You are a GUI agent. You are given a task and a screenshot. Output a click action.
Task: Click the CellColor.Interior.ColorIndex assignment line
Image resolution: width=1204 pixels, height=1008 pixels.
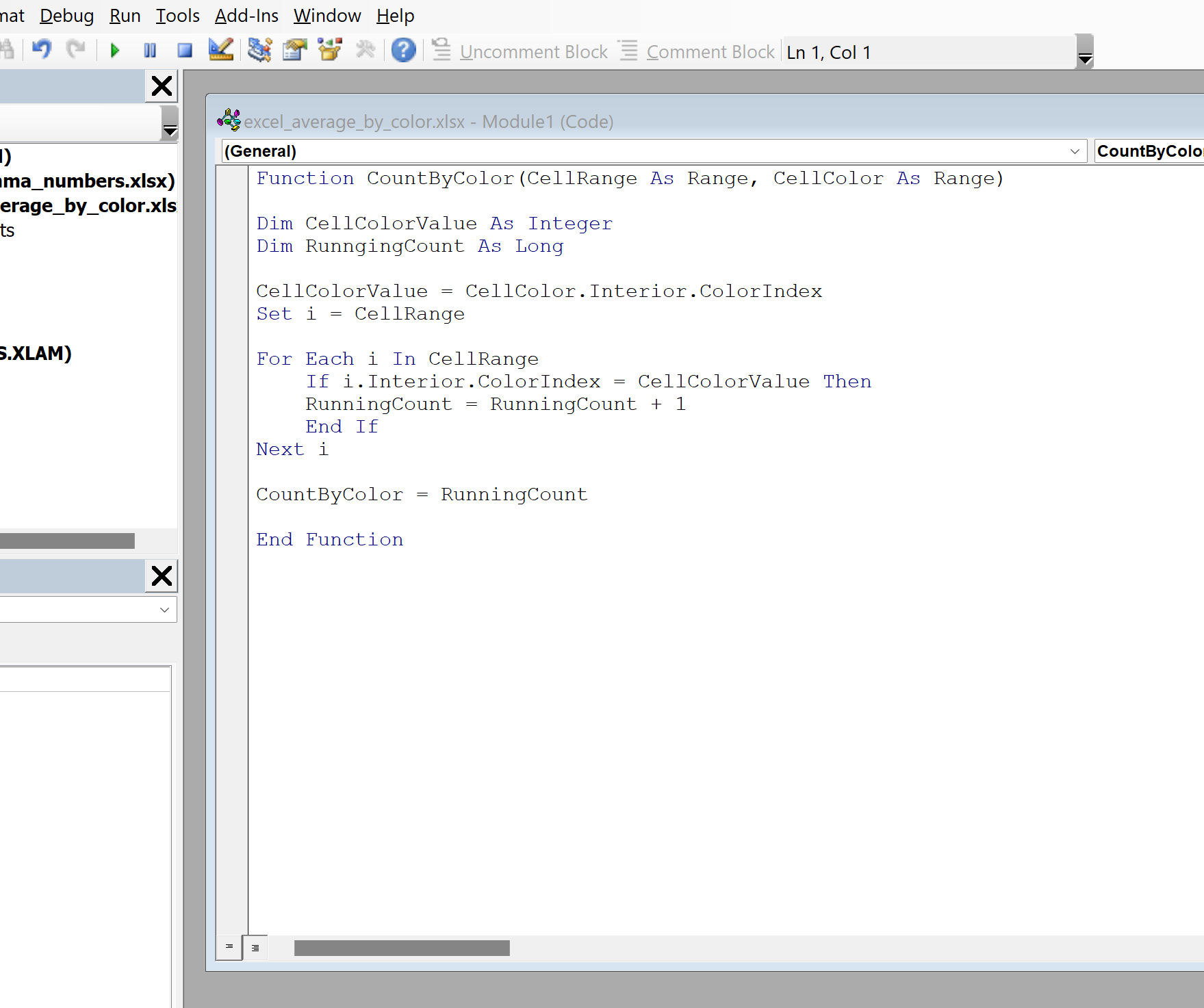click(539, 292)
